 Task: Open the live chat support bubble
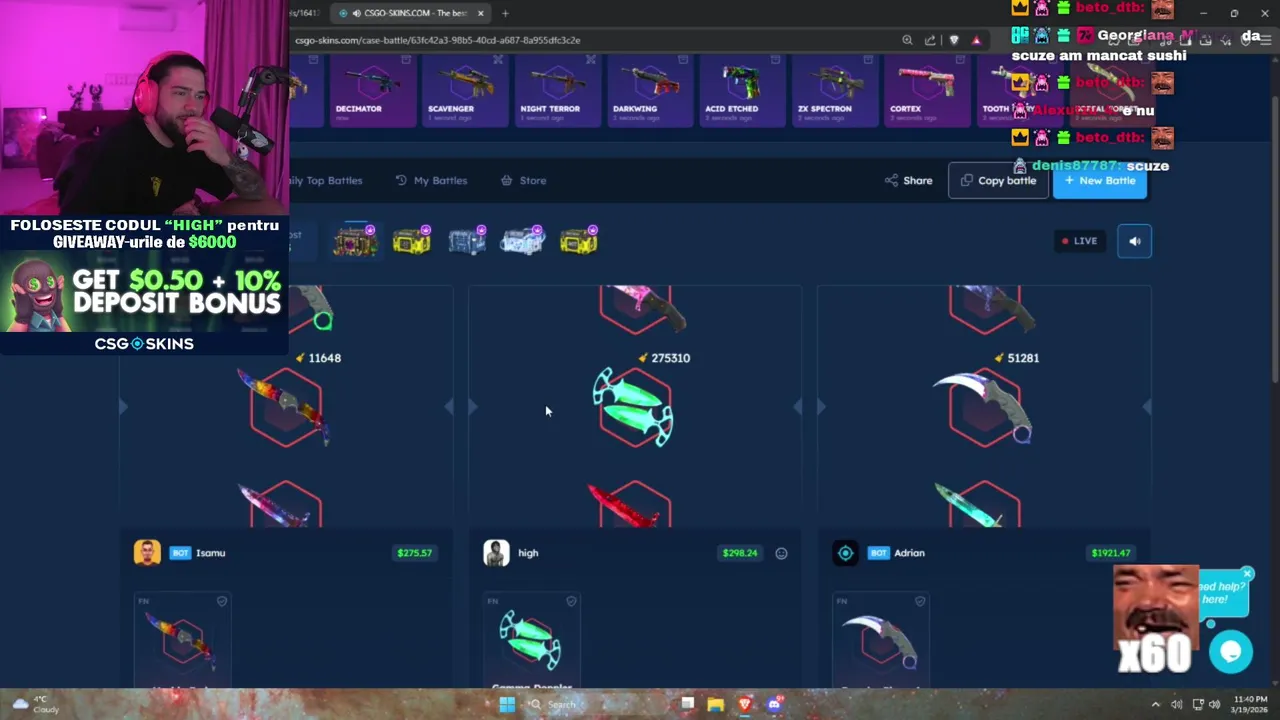(1230, 652)
